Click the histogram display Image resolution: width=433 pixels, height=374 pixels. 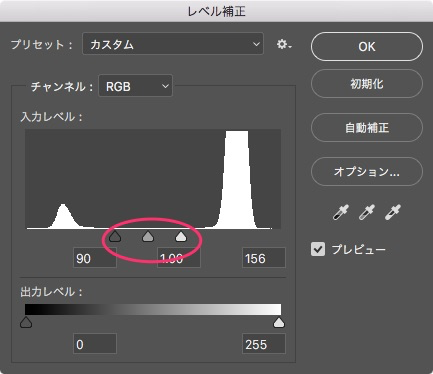[x=153, y=179]
